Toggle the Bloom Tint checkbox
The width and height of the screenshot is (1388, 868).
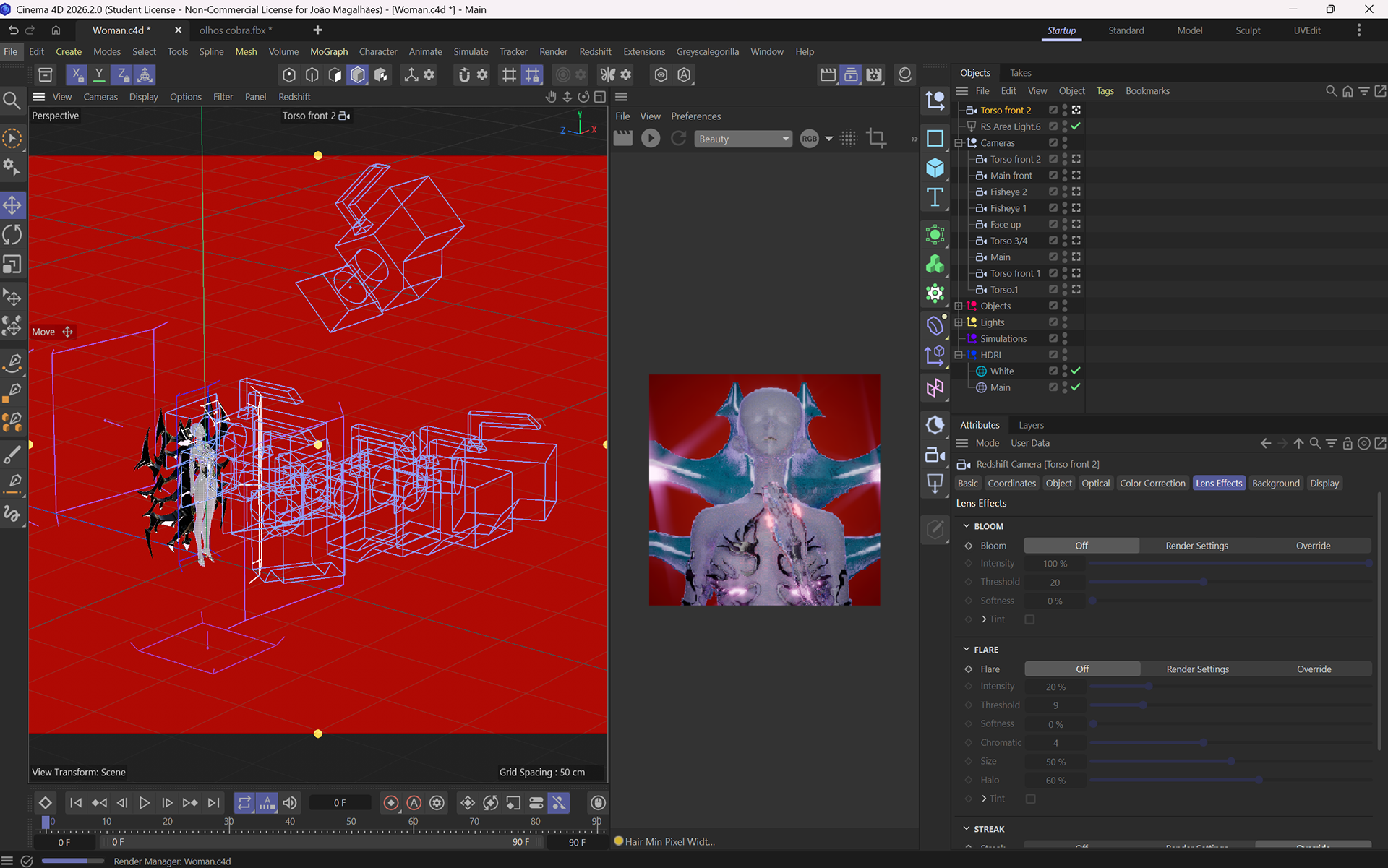click(1030, 619)
